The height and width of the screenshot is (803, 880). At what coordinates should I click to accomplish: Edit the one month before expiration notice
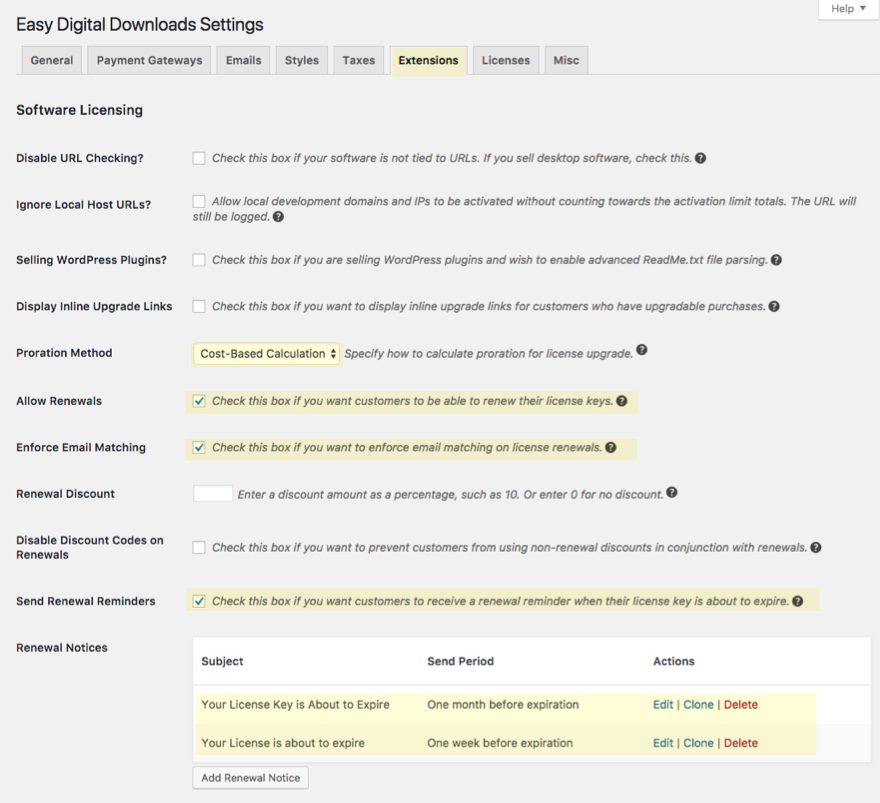pyautogui.click(x=662, y=704)
